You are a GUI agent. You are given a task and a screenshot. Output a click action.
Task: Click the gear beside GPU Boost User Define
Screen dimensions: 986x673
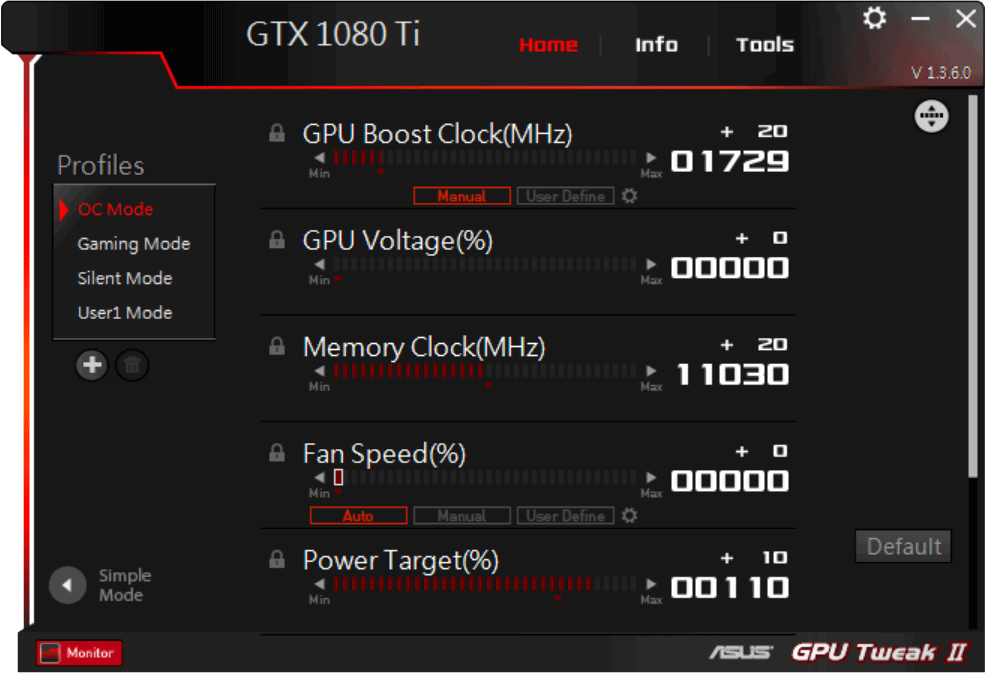pos(629,196)
